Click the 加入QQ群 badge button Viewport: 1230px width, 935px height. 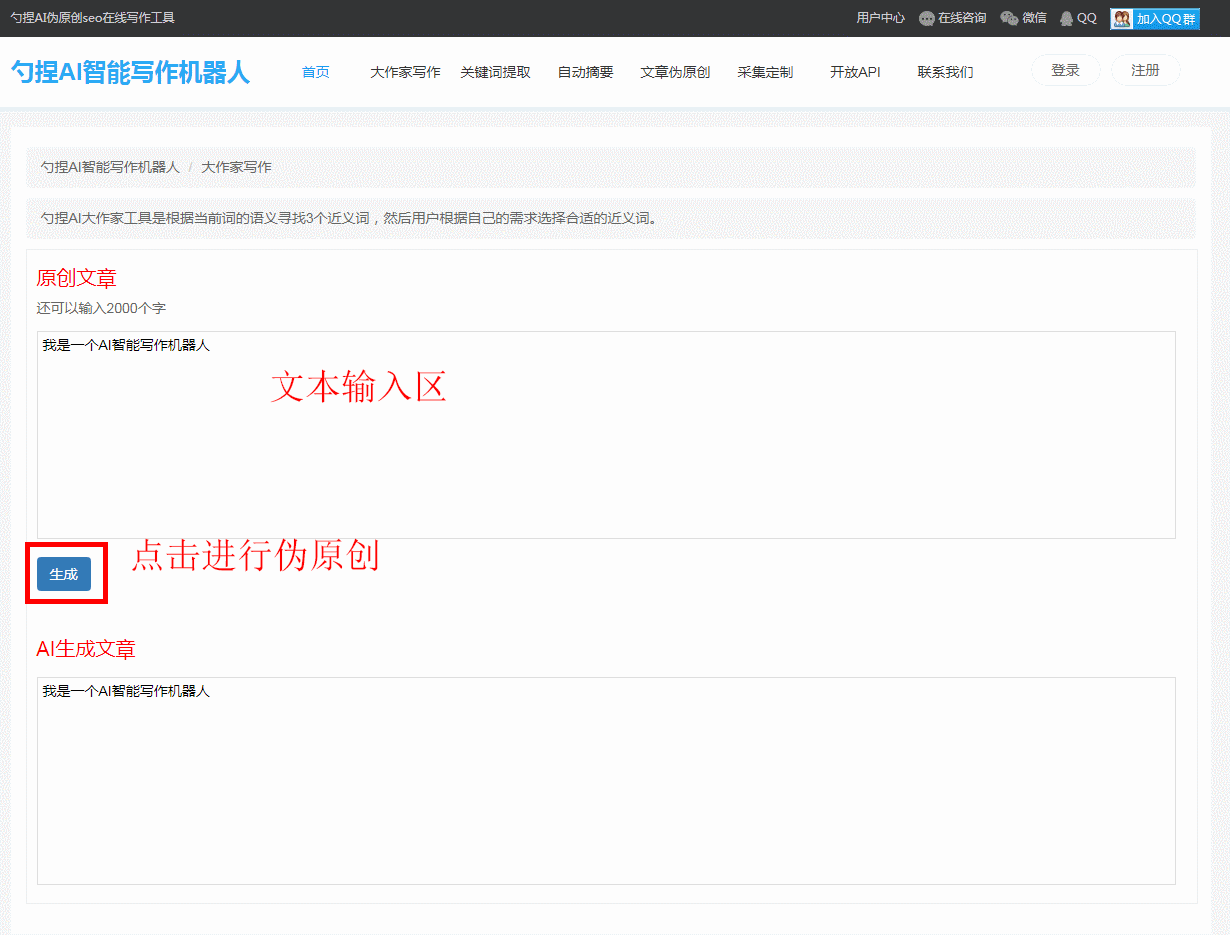1154,18
